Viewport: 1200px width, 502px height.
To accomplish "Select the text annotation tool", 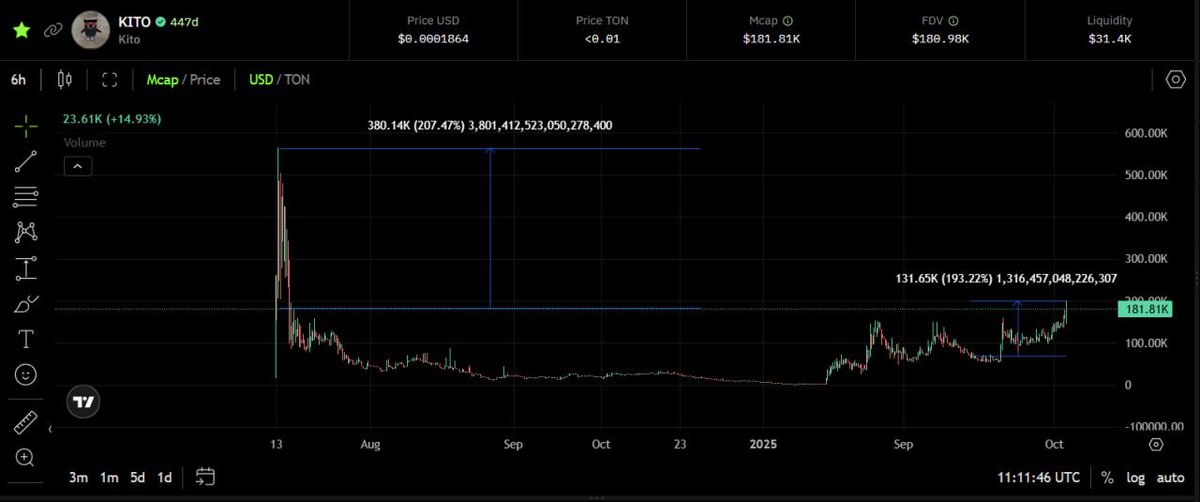I will point(26,339).
